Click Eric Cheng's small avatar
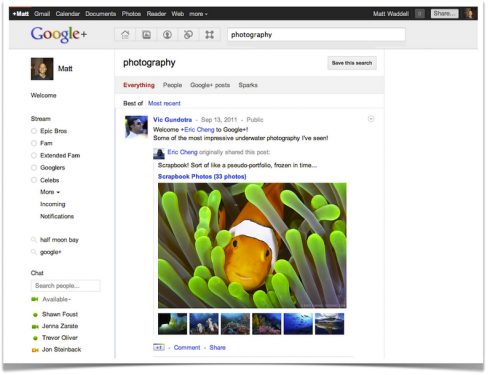The width and height of the screenshot is (490, 375). point(159,153)
